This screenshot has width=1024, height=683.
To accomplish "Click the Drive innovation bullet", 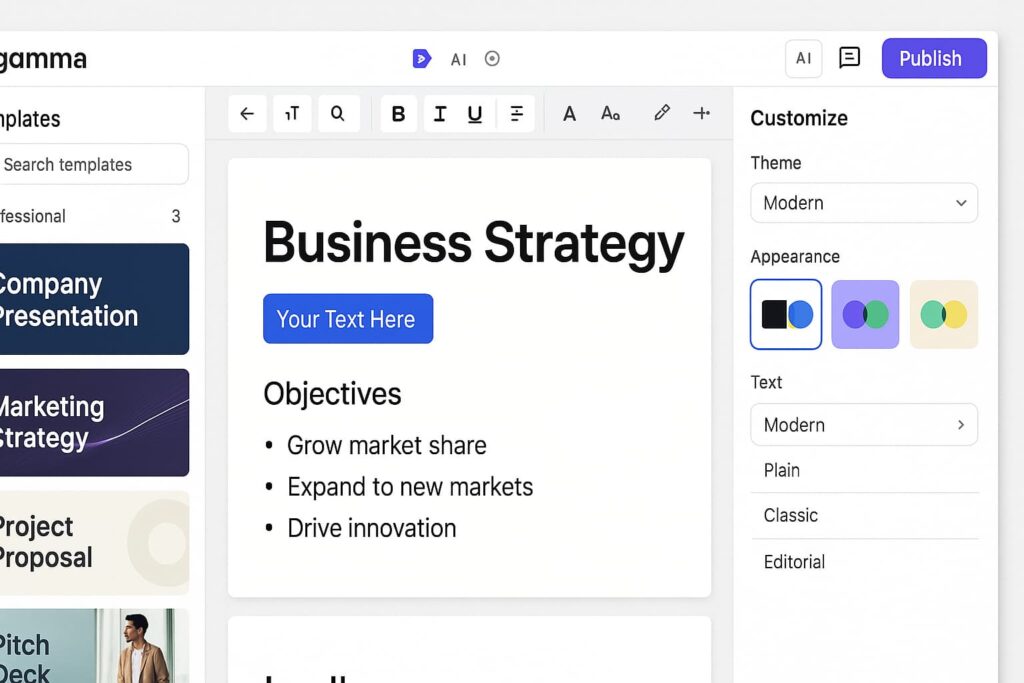I will [372, 528].
